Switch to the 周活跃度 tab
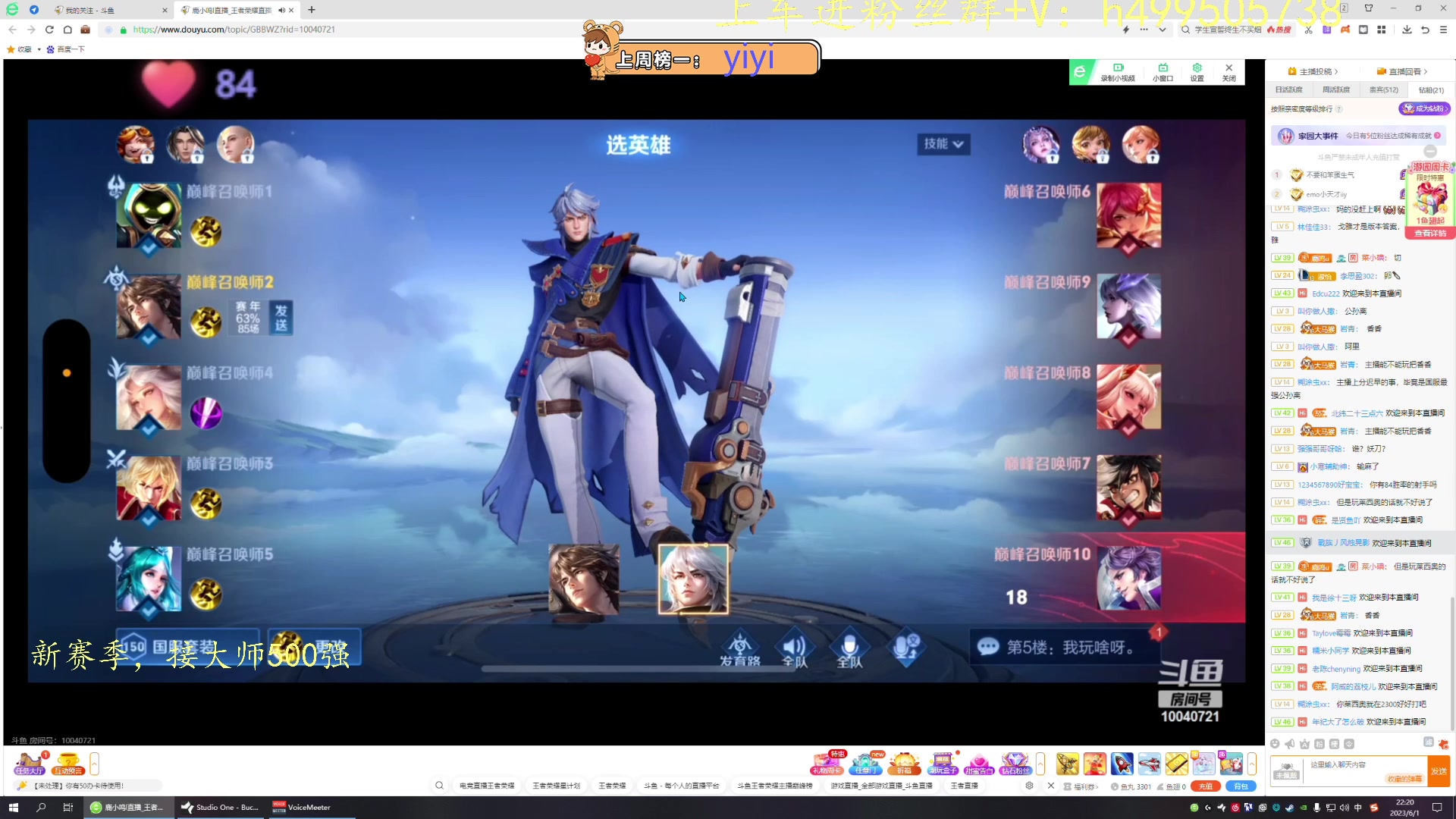1456x819 pixels. click(x=1336, y=89)
